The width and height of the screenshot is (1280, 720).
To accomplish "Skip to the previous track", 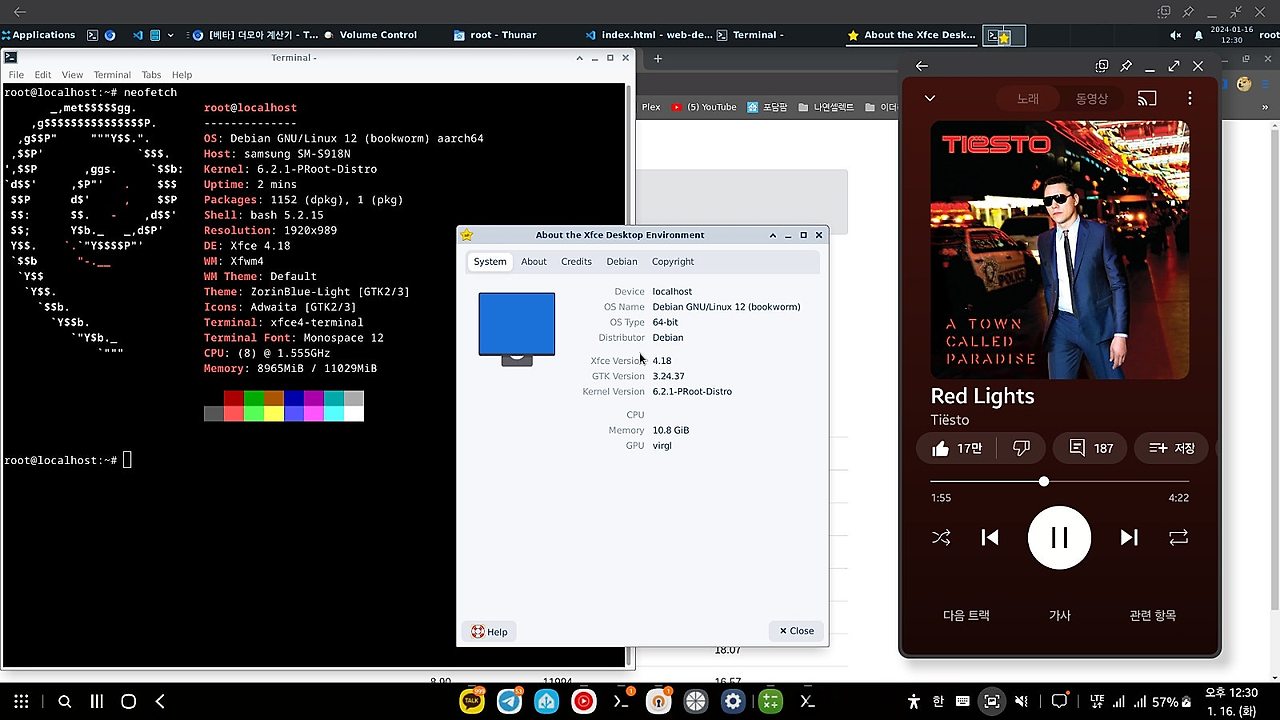I will pos(990,537).
